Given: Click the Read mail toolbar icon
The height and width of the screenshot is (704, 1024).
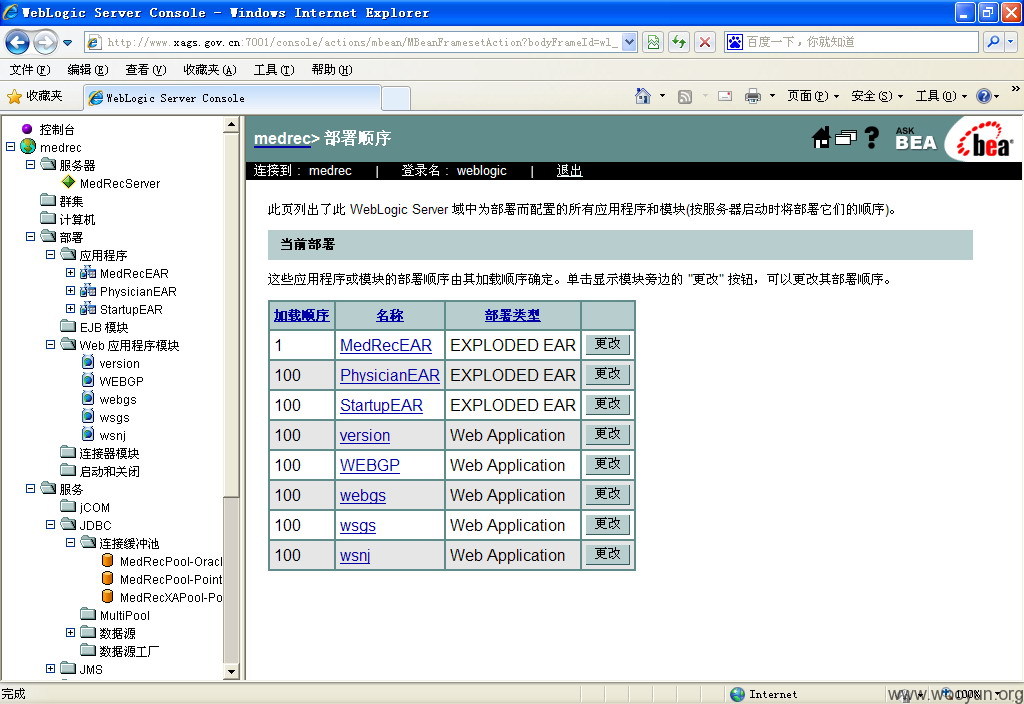Looking at the screenshot, I should (x=725, y=96).
